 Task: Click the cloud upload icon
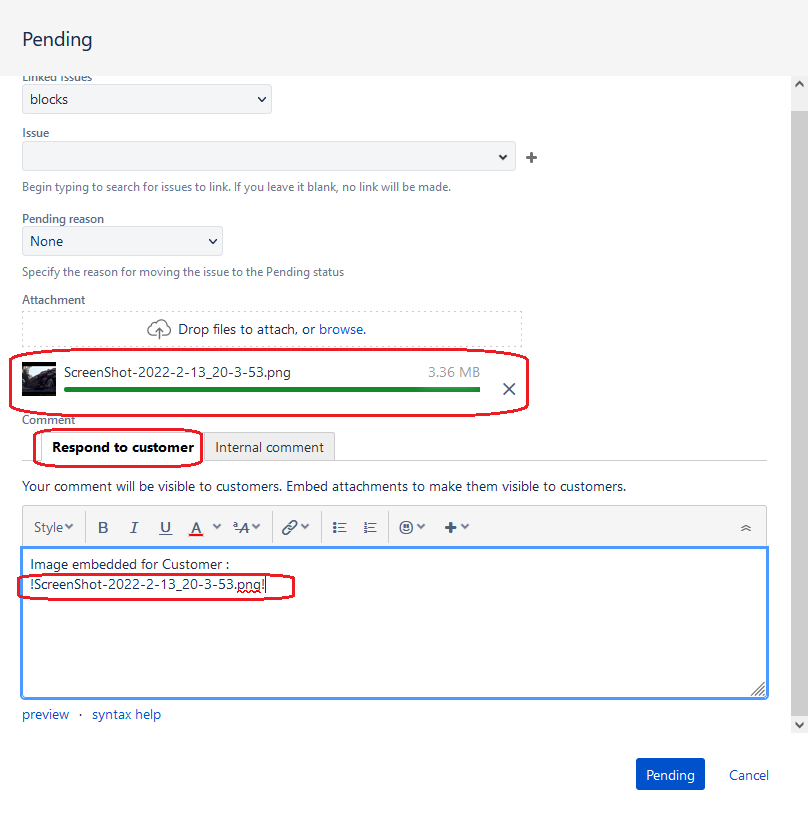159,329
